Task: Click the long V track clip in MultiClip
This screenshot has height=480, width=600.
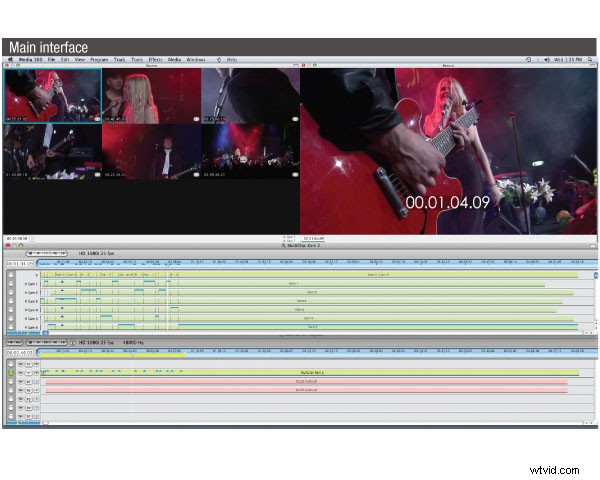Action: (x=378, y=275)
